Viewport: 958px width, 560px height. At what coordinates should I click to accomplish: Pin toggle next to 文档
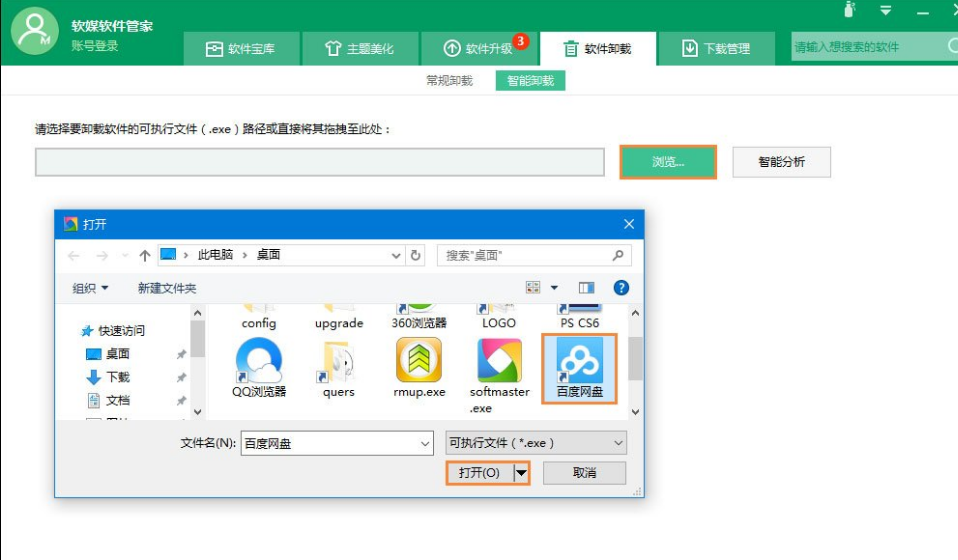point(181,401)
